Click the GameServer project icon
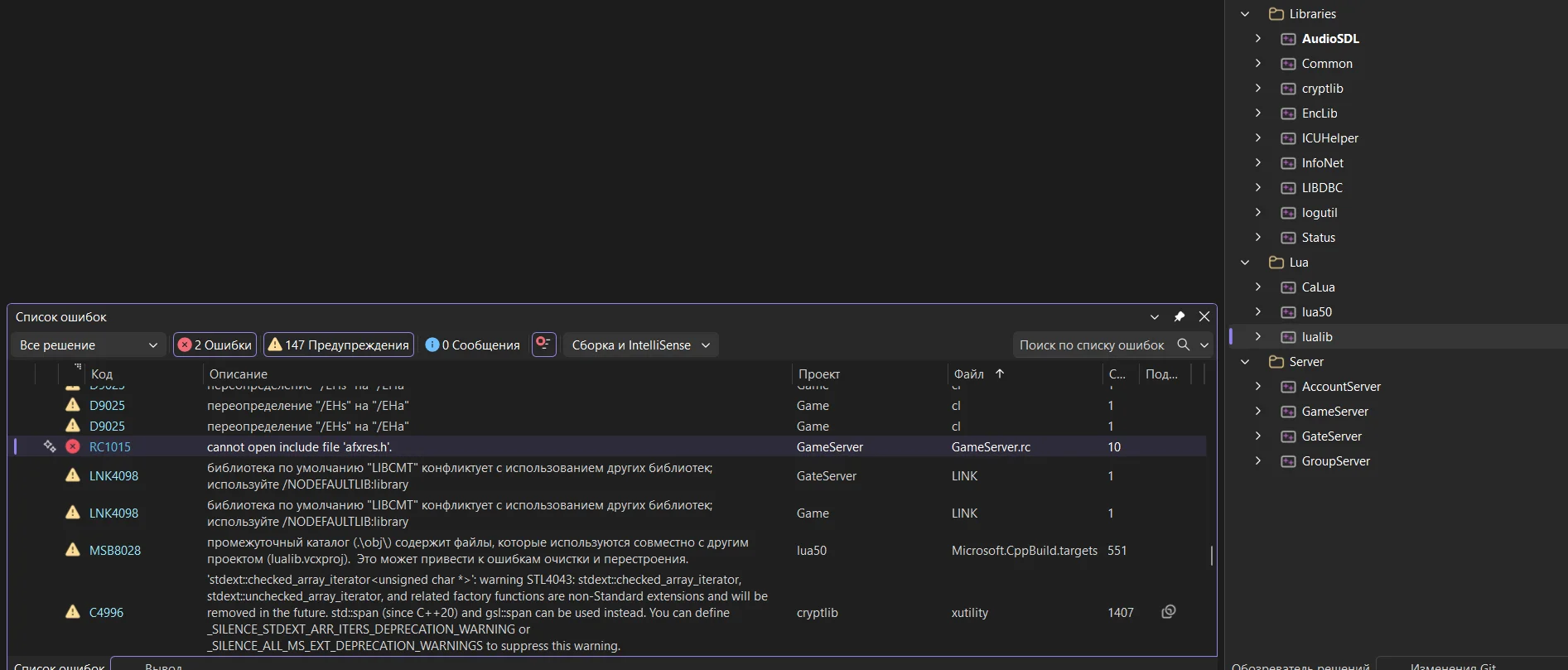 [1288, 412]
